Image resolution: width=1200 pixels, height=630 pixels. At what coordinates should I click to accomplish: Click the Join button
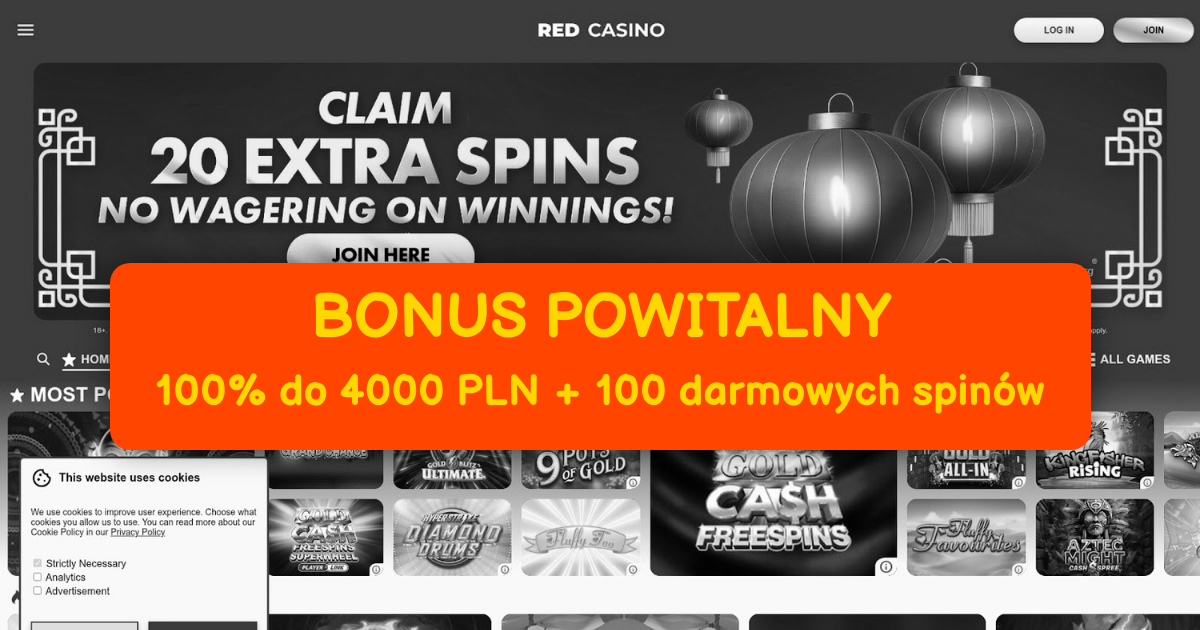(x=1154, y=30)
